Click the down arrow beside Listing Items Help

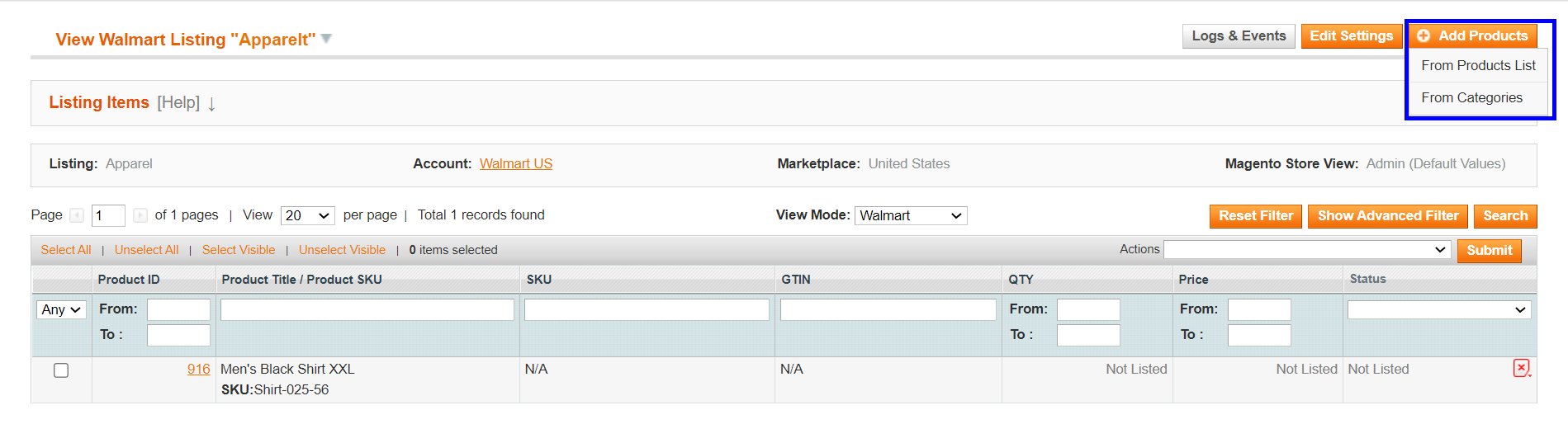[211, 104]
